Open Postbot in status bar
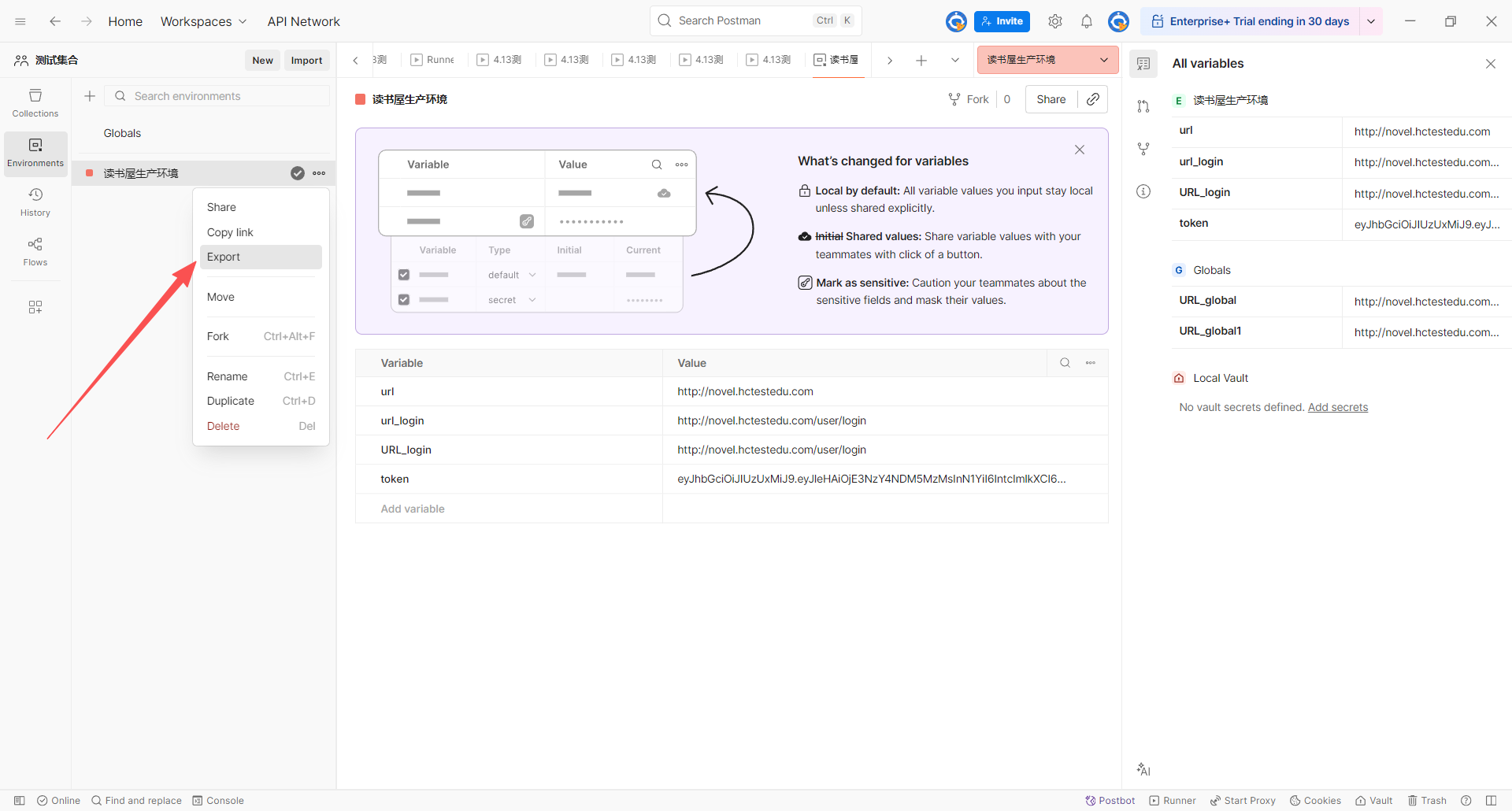Viewport: 1512px width, 811px height. click(1110, 801)
